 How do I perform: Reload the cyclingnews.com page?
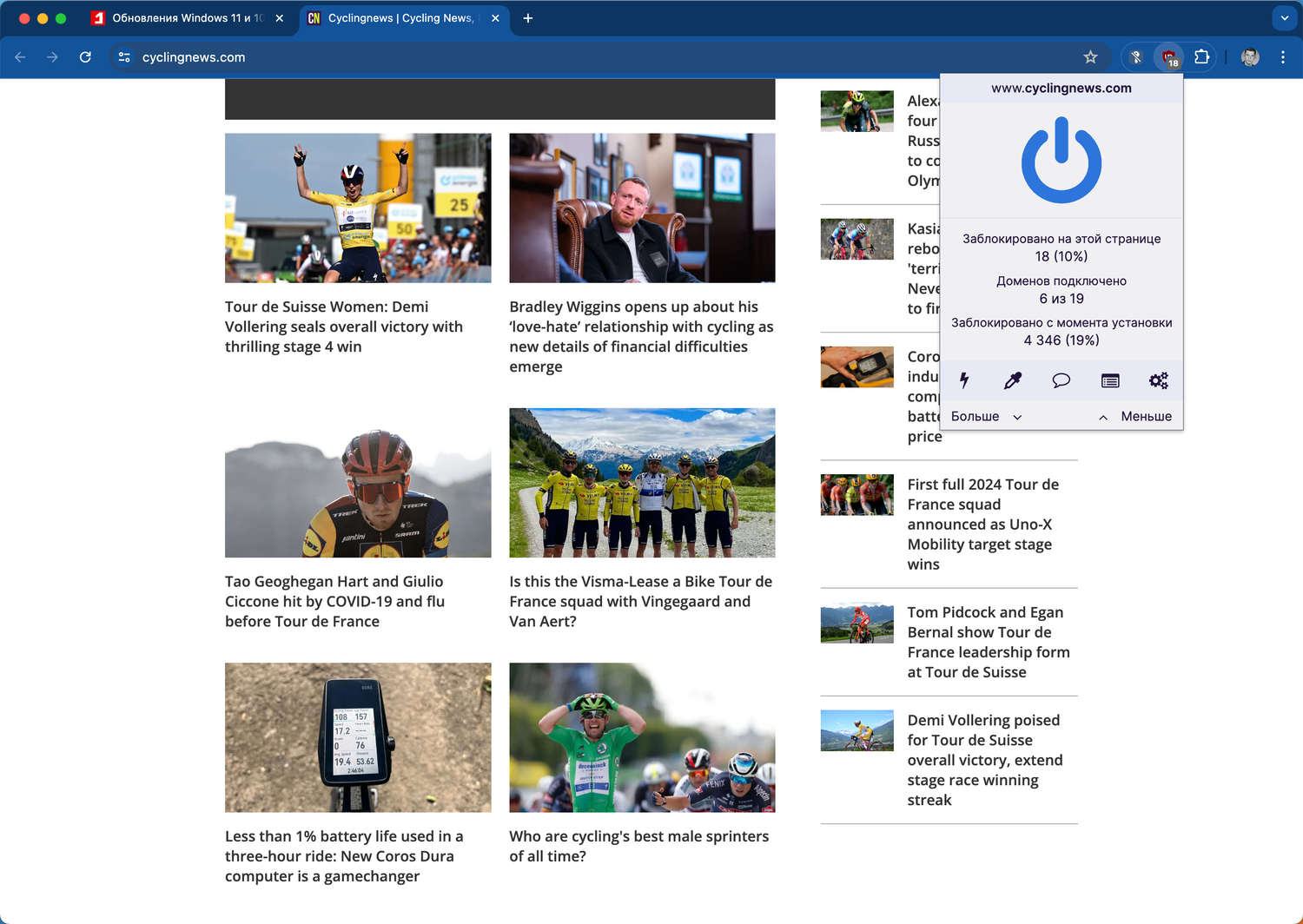[x=85, y=57]
